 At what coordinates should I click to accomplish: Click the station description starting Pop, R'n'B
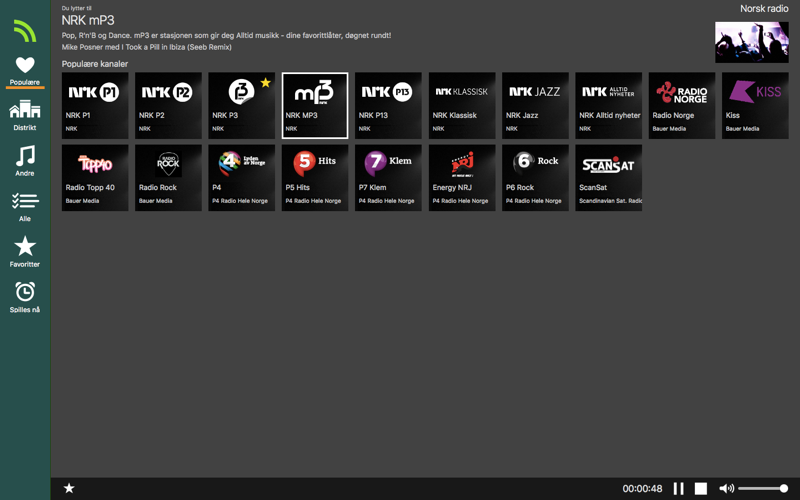click(x=227, y=36)
